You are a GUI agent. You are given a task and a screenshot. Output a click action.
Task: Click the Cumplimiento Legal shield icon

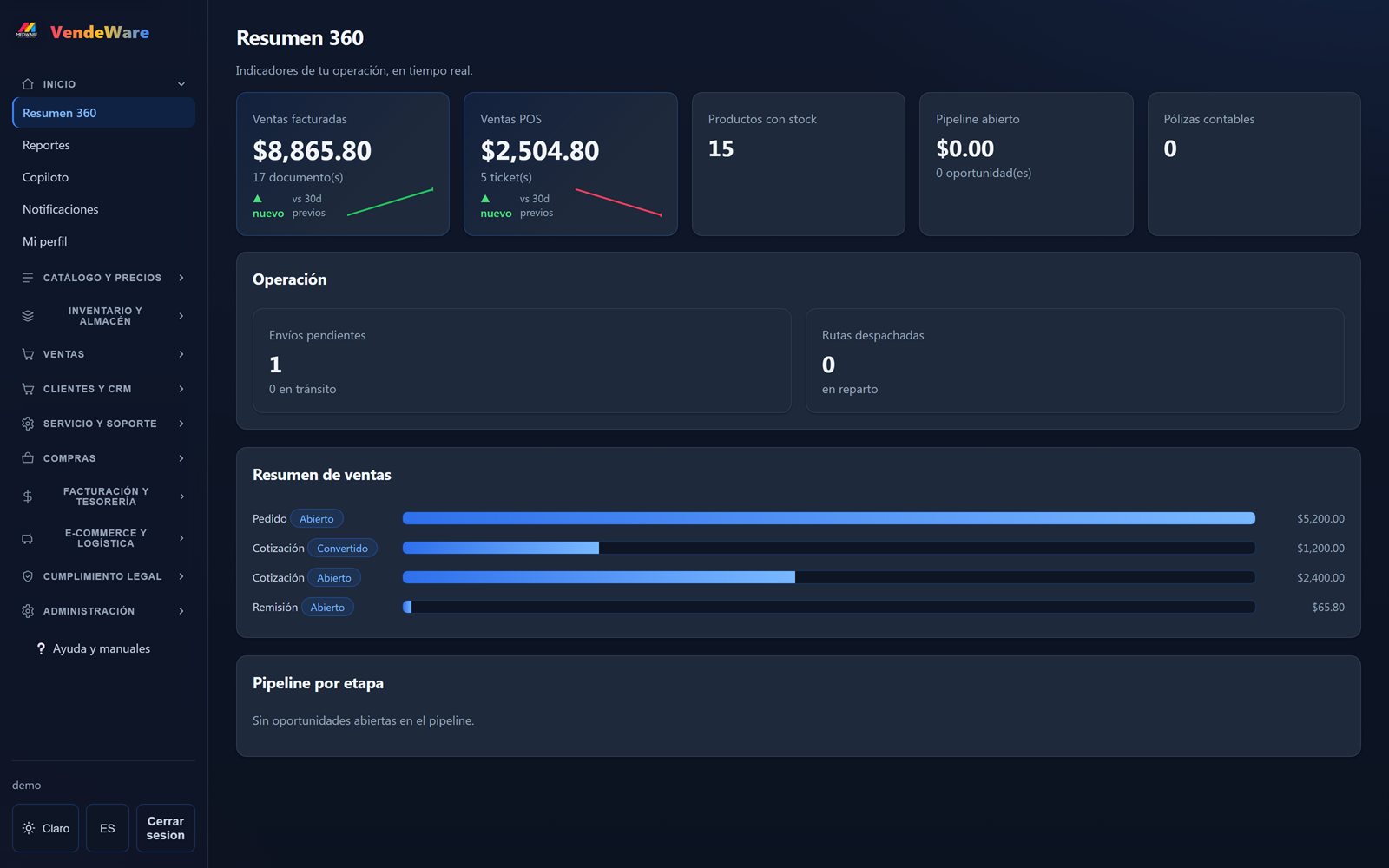coord(28,576)
